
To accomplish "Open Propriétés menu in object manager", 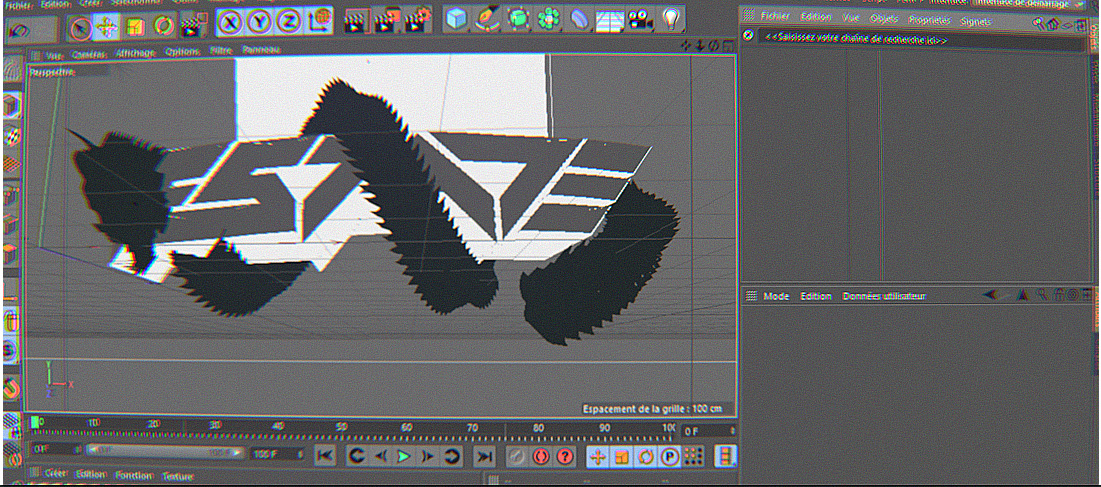I will pos(929,20).
